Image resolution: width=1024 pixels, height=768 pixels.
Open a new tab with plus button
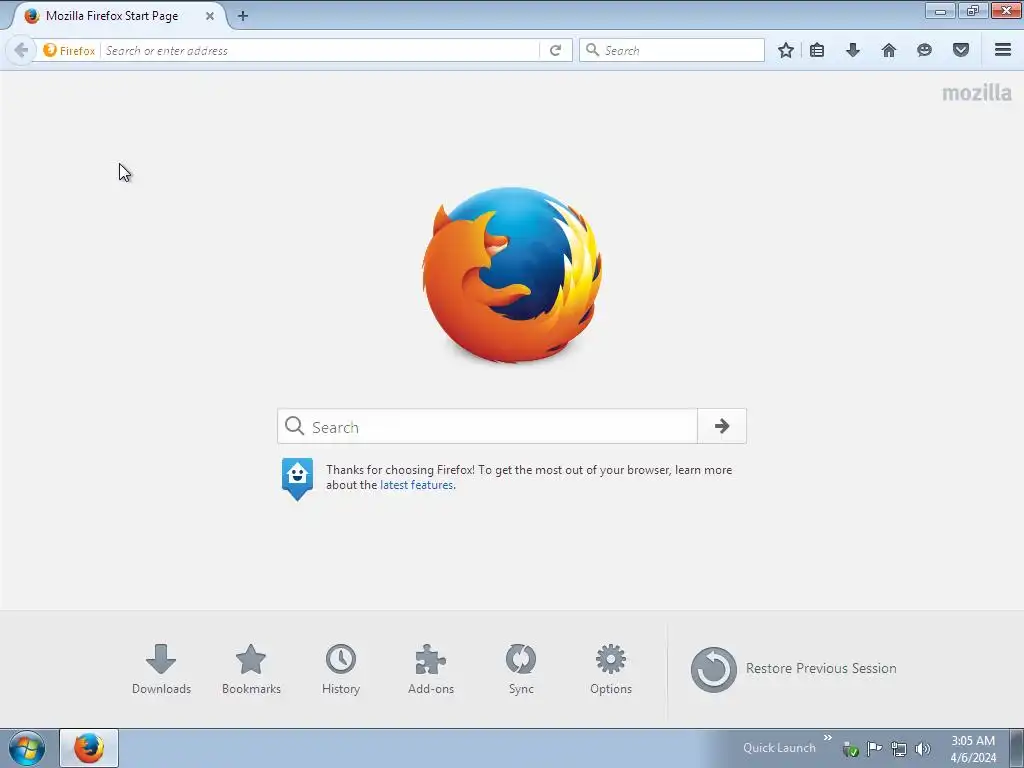pos(243,16)
